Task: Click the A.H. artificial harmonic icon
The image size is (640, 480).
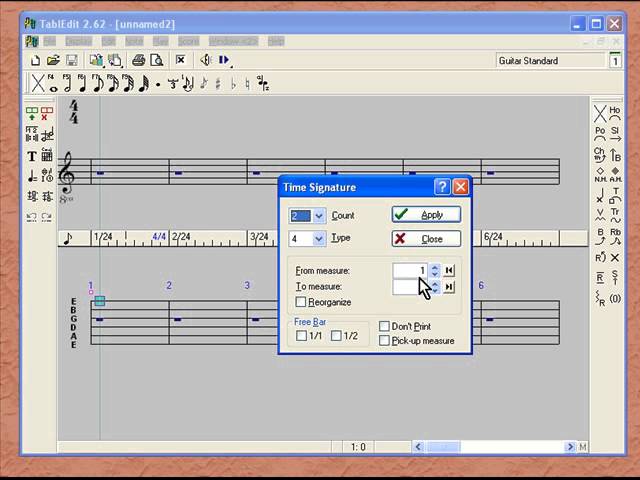Action: pos(615,175)
